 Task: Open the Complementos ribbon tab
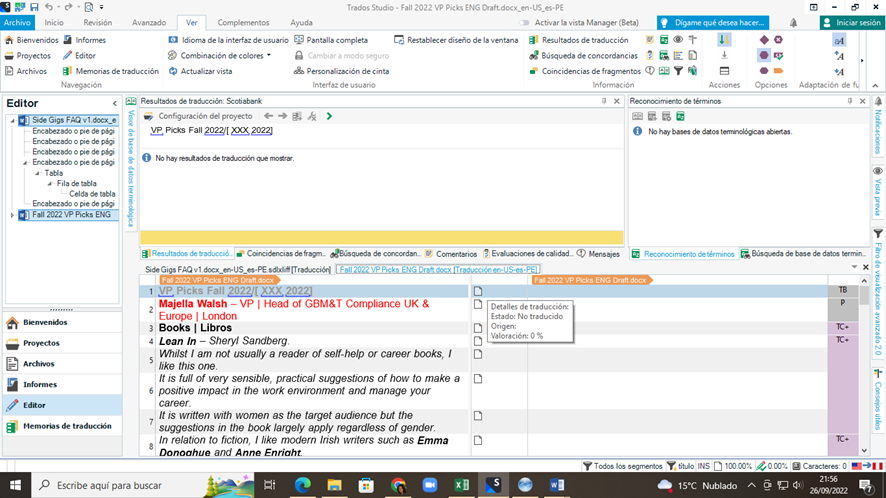(244, 23)
